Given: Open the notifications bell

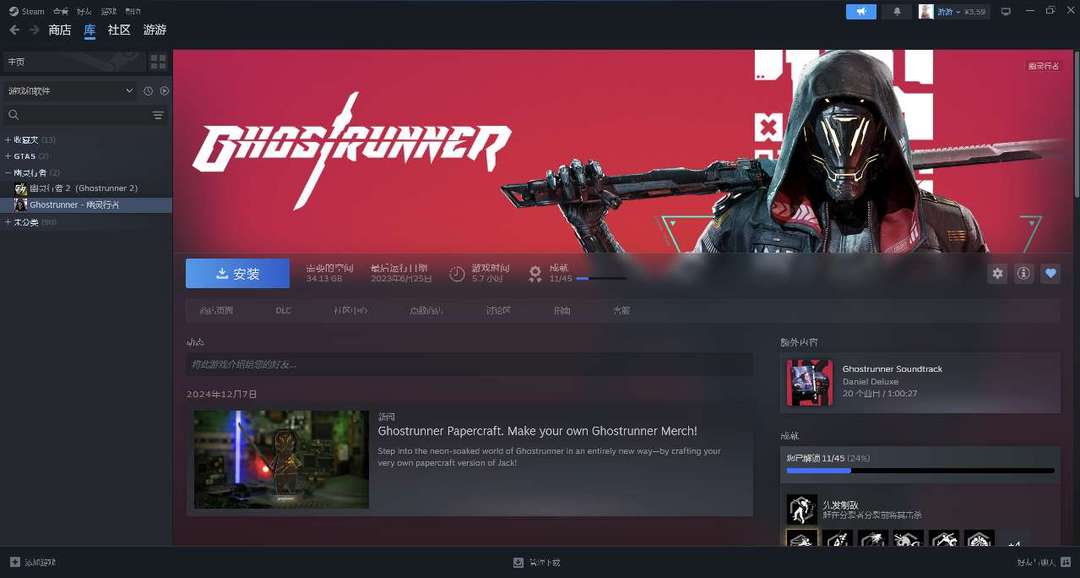Looking at the screenshot, I should 897,12.
